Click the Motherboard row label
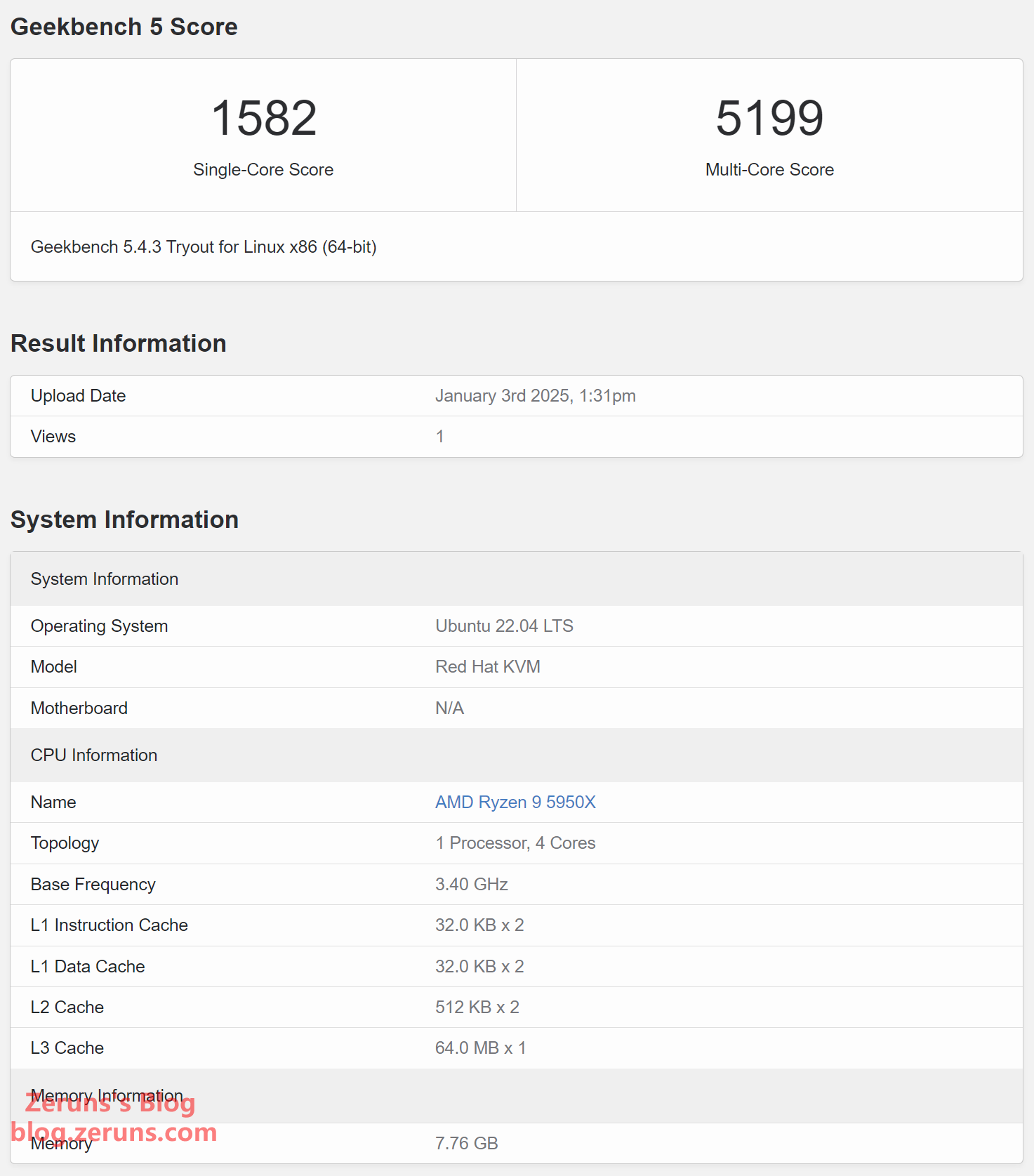The height and width of the screenshot is (1176, 1034). pos(79,708)
